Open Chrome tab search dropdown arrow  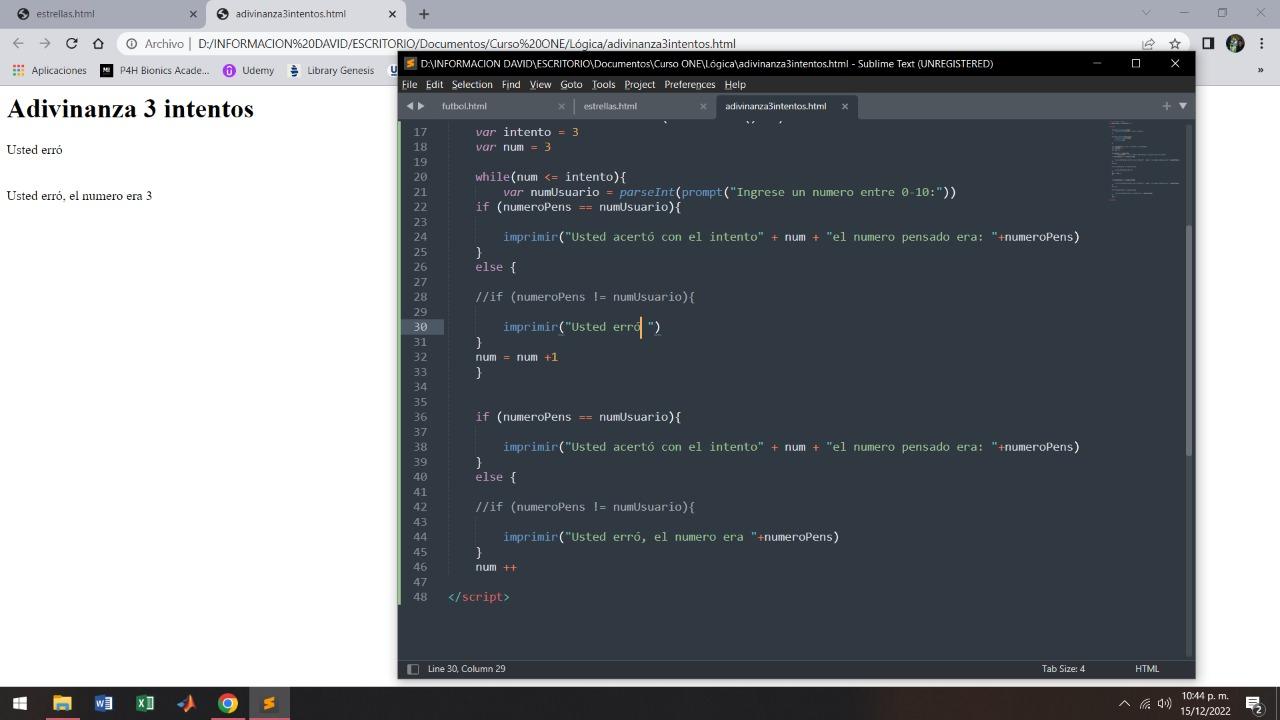coord(1146,13)
